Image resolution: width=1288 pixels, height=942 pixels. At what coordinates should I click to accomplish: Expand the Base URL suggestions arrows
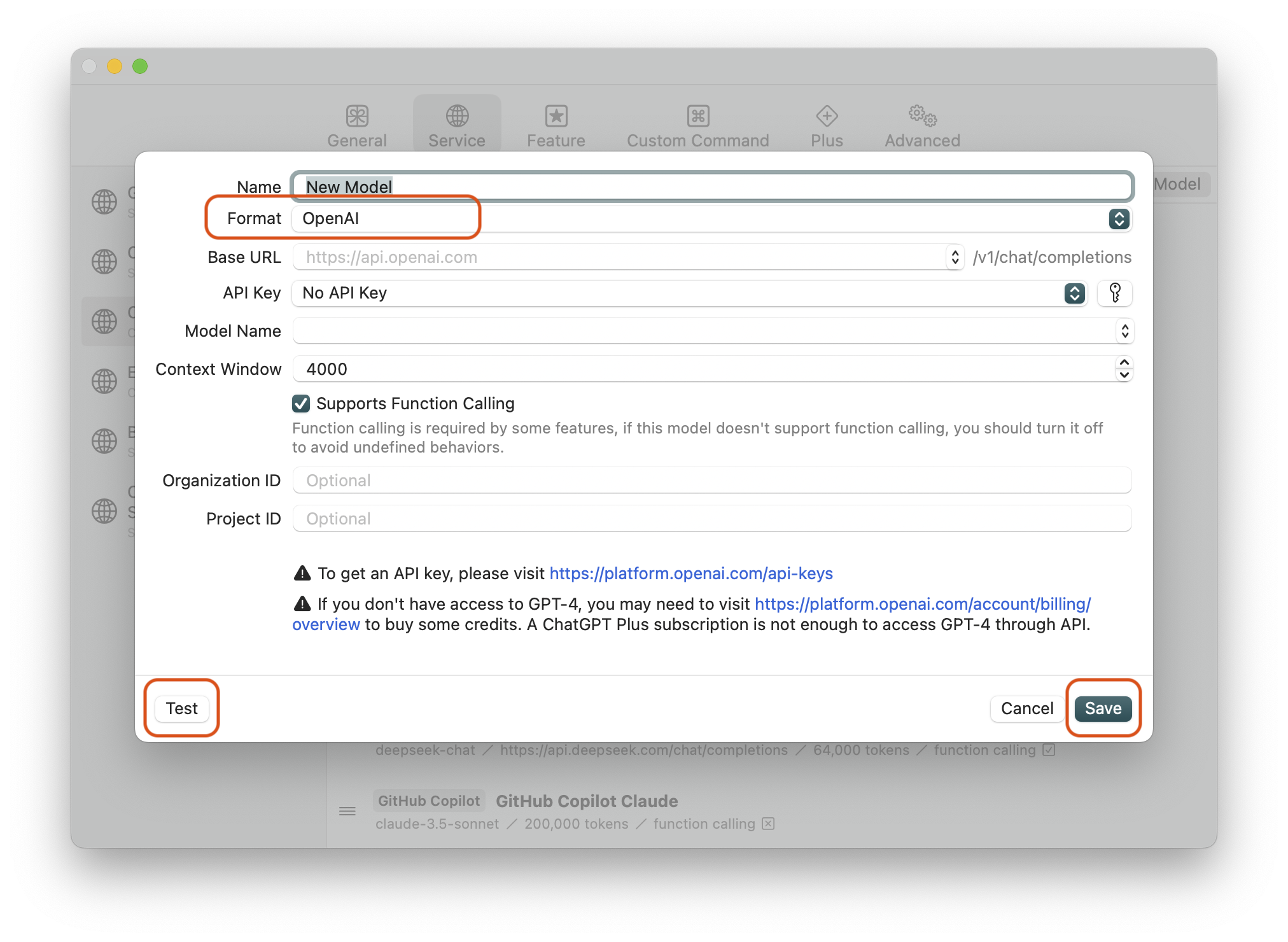955,257
